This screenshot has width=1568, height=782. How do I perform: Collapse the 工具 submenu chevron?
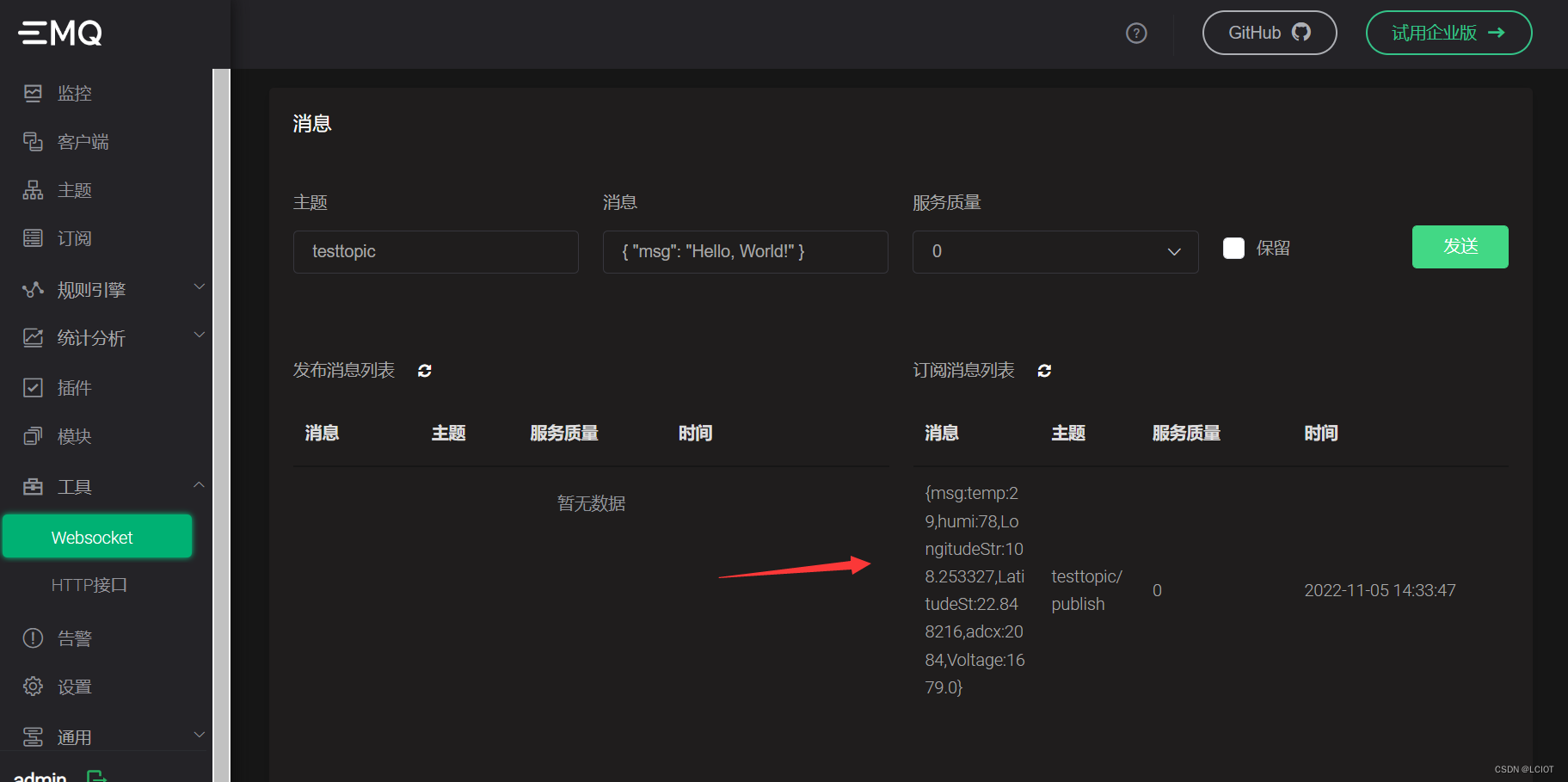coord(199,484)
